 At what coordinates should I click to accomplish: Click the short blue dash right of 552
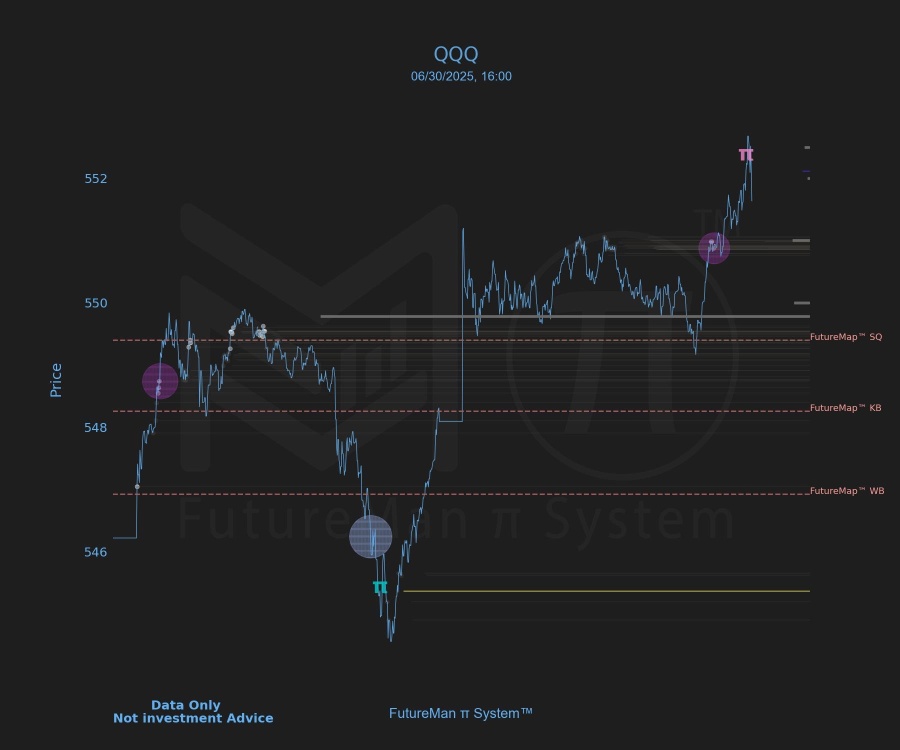(806, 172)
